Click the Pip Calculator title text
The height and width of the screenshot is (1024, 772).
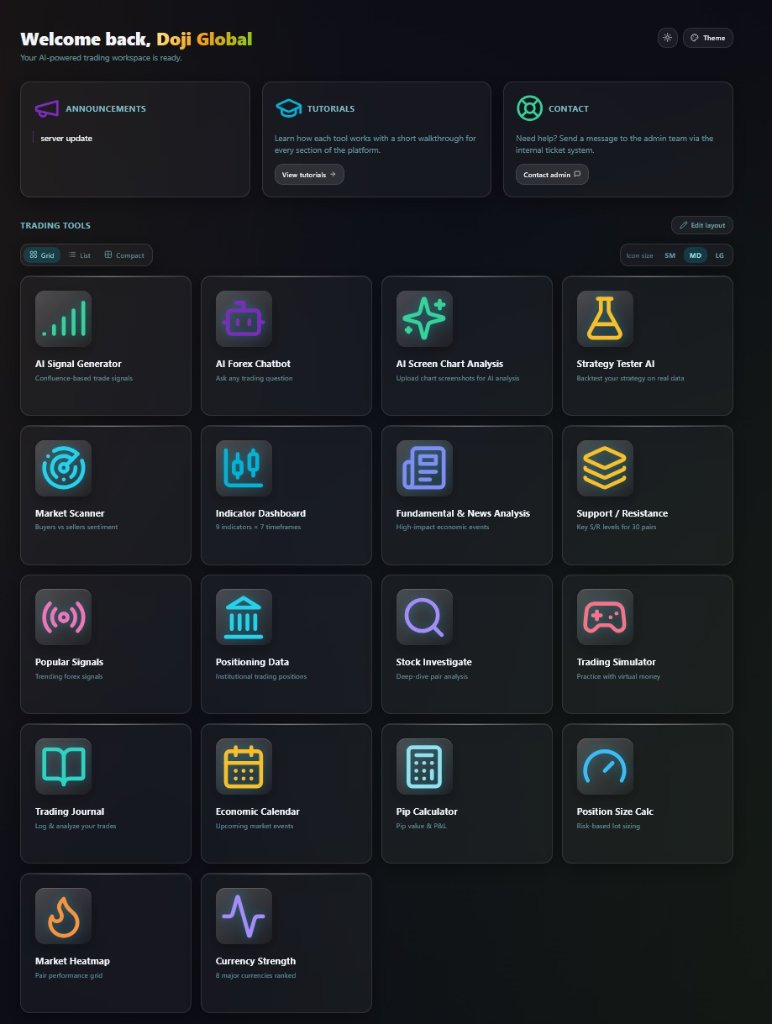(427, 812)
